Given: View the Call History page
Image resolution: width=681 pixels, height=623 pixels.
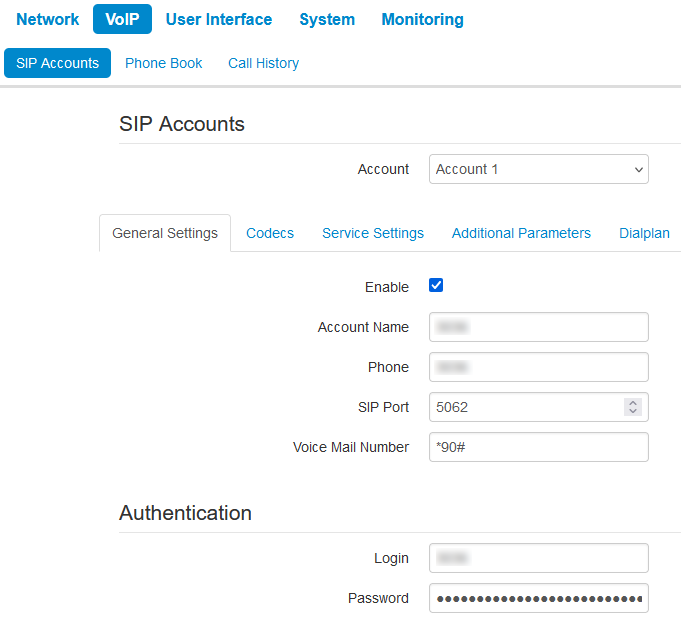Looking at the screenshot, I should [x=263, y=63].
